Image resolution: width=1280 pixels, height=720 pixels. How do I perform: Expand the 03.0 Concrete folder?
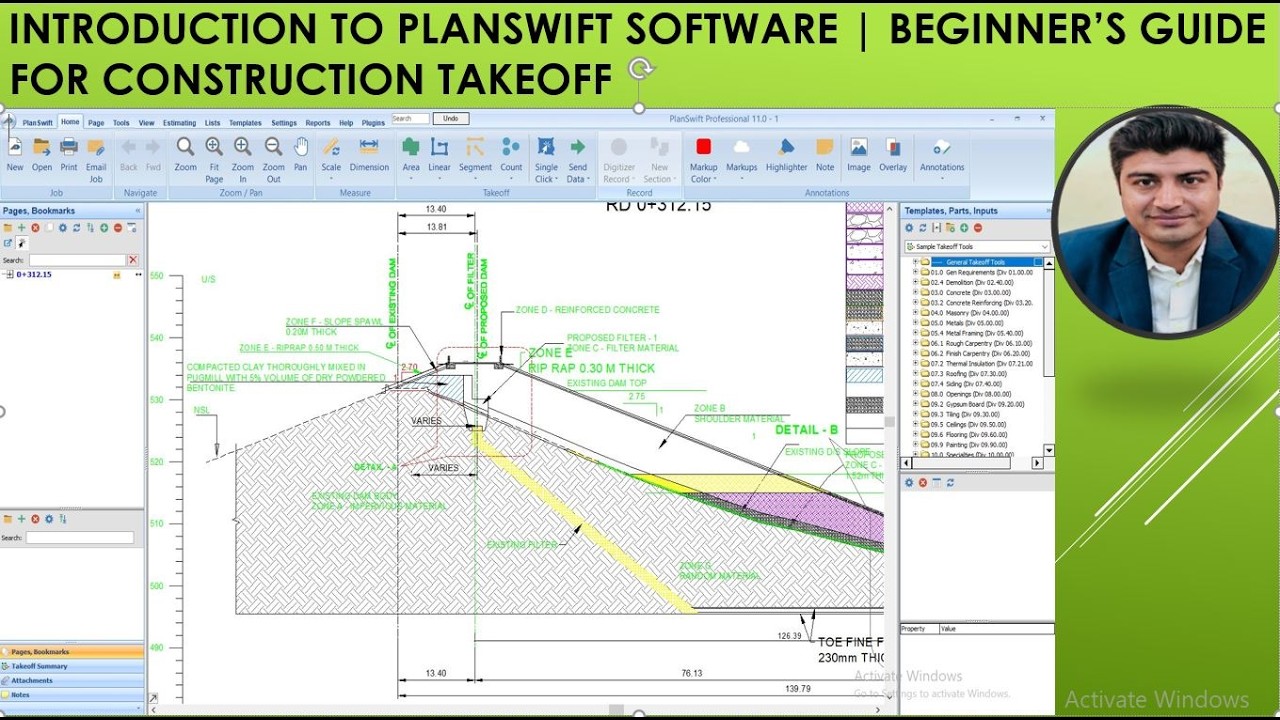tap(915, 292)
